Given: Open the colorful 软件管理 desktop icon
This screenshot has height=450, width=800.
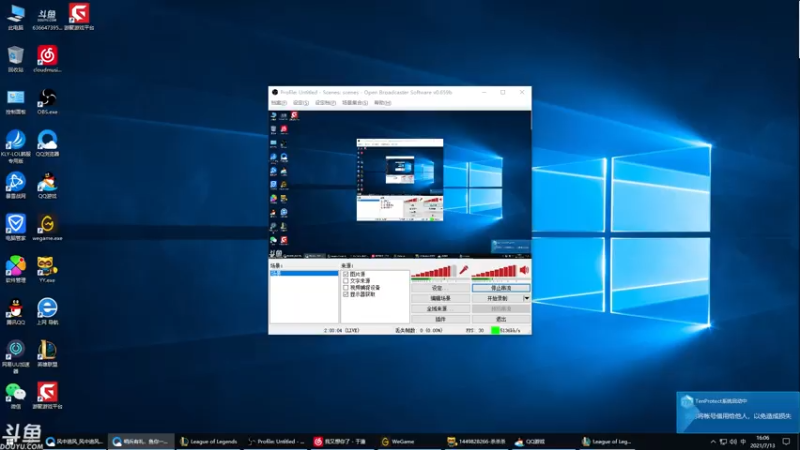Looking at the screenshot, I should (16, 269).
